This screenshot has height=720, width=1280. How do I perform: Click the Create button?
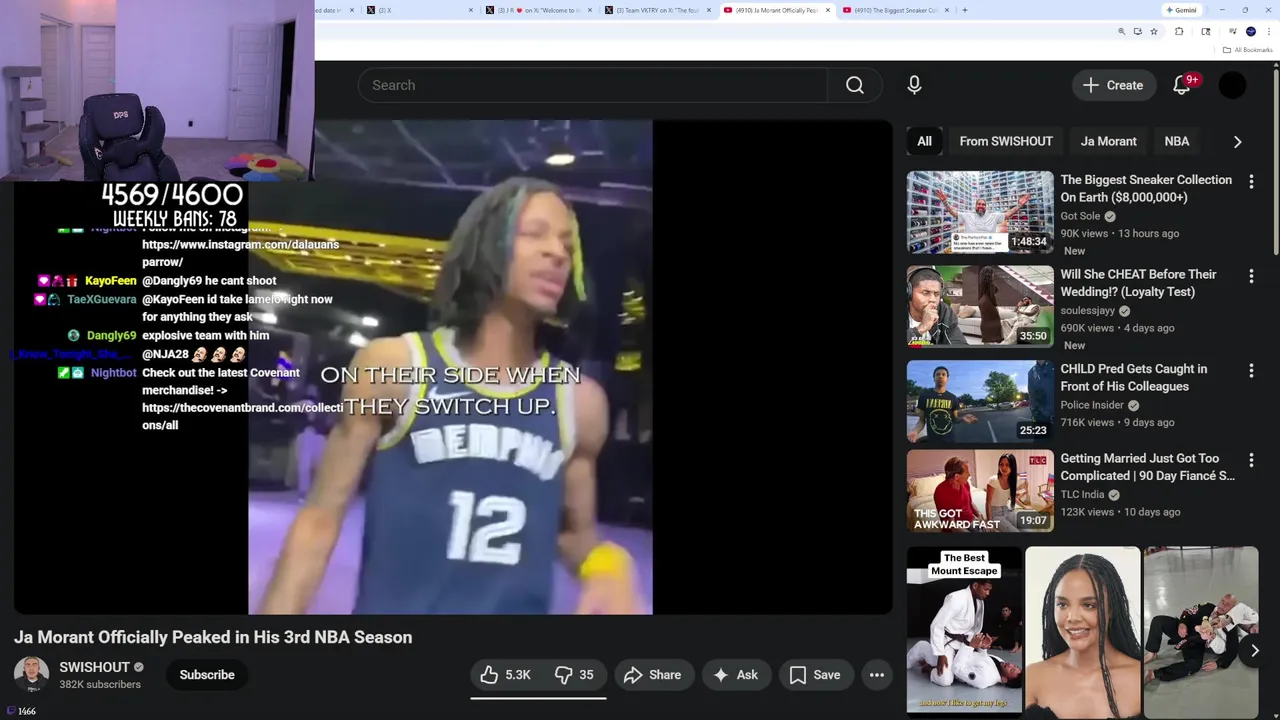pos(1113,85)
